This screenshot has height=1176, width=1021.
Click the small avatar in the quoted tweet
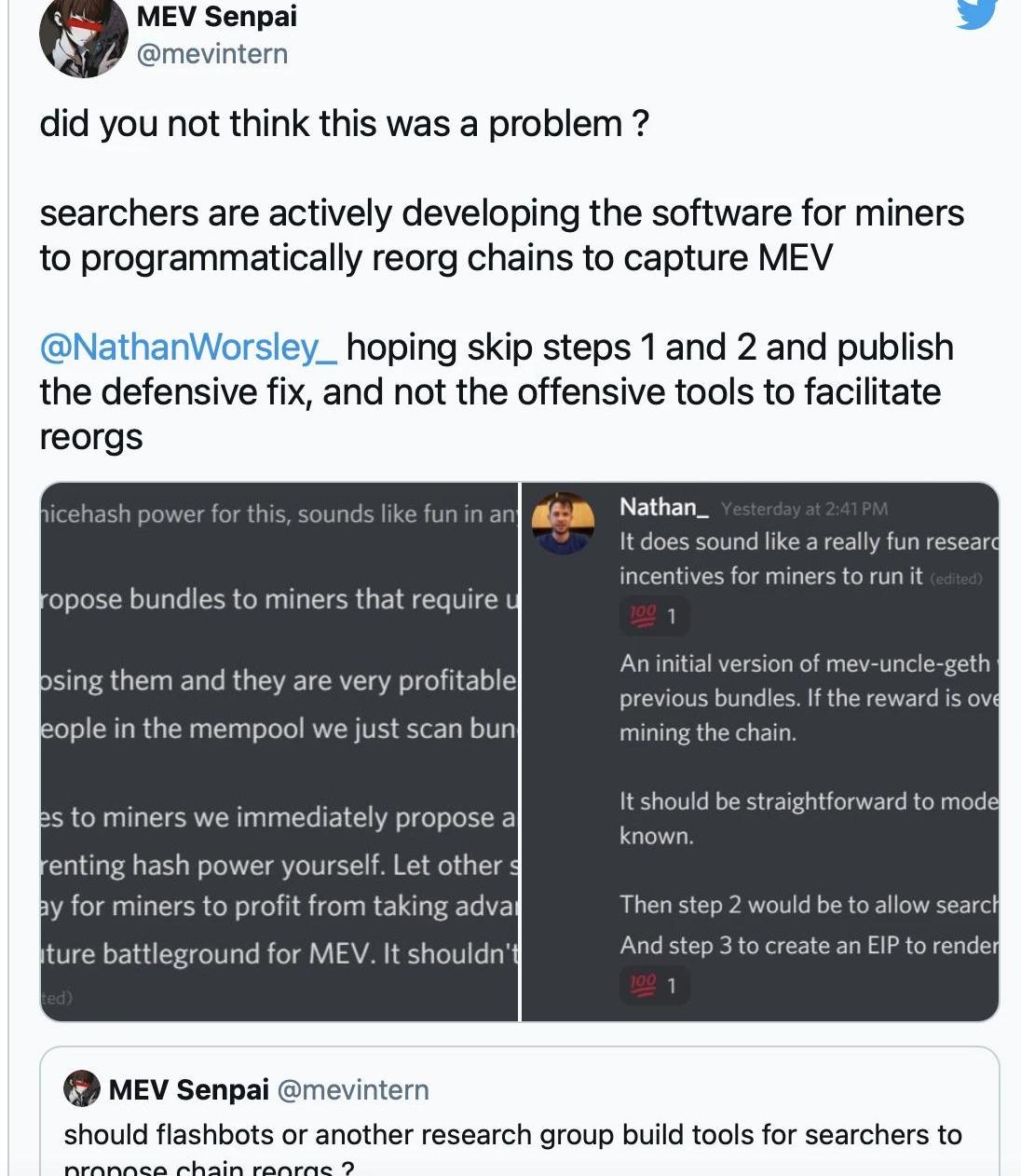pos(82,1088)
